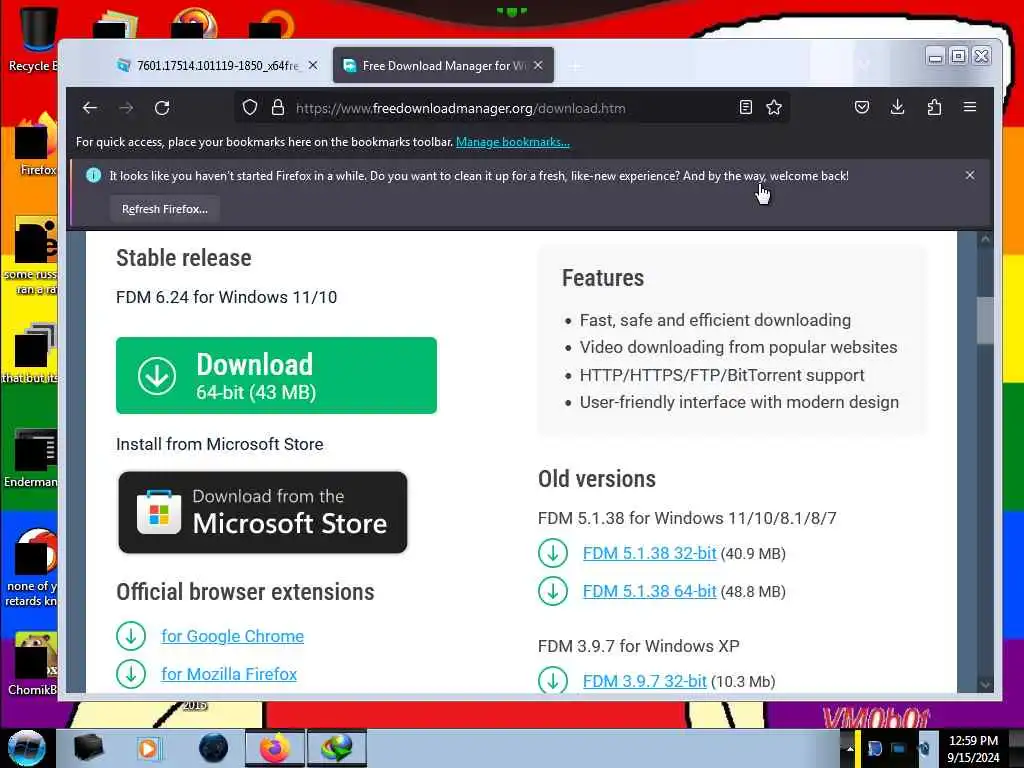Viewport: 1024px width, 768px height.
Task: Download FDM 5.1.38 64-bit link
Action: (x=649, y=591)
